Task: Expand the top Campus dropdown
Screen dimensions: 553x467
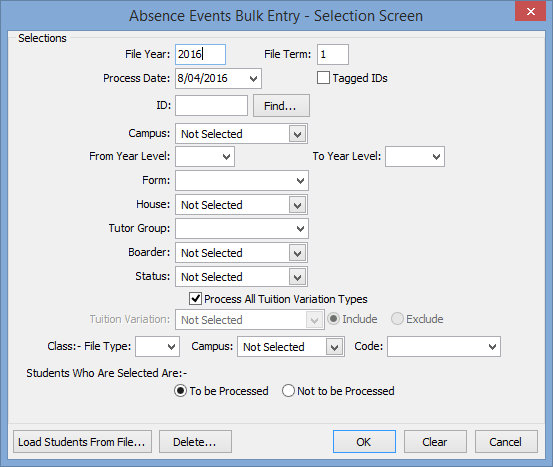Action: click(x=297, y=134)
